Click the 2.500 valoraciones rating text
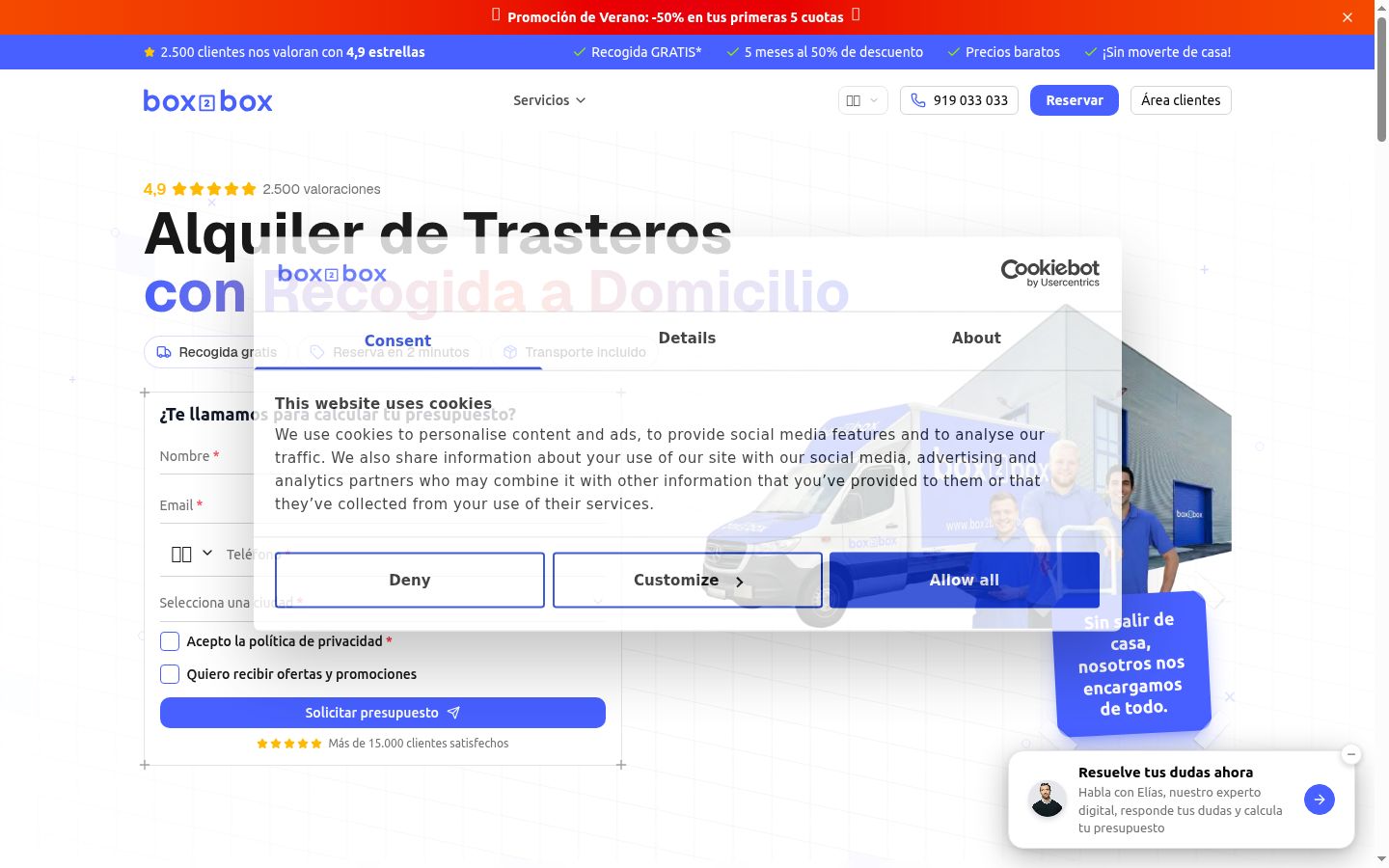This screenshot has height=868, width=1389. [x=321, y=189]
